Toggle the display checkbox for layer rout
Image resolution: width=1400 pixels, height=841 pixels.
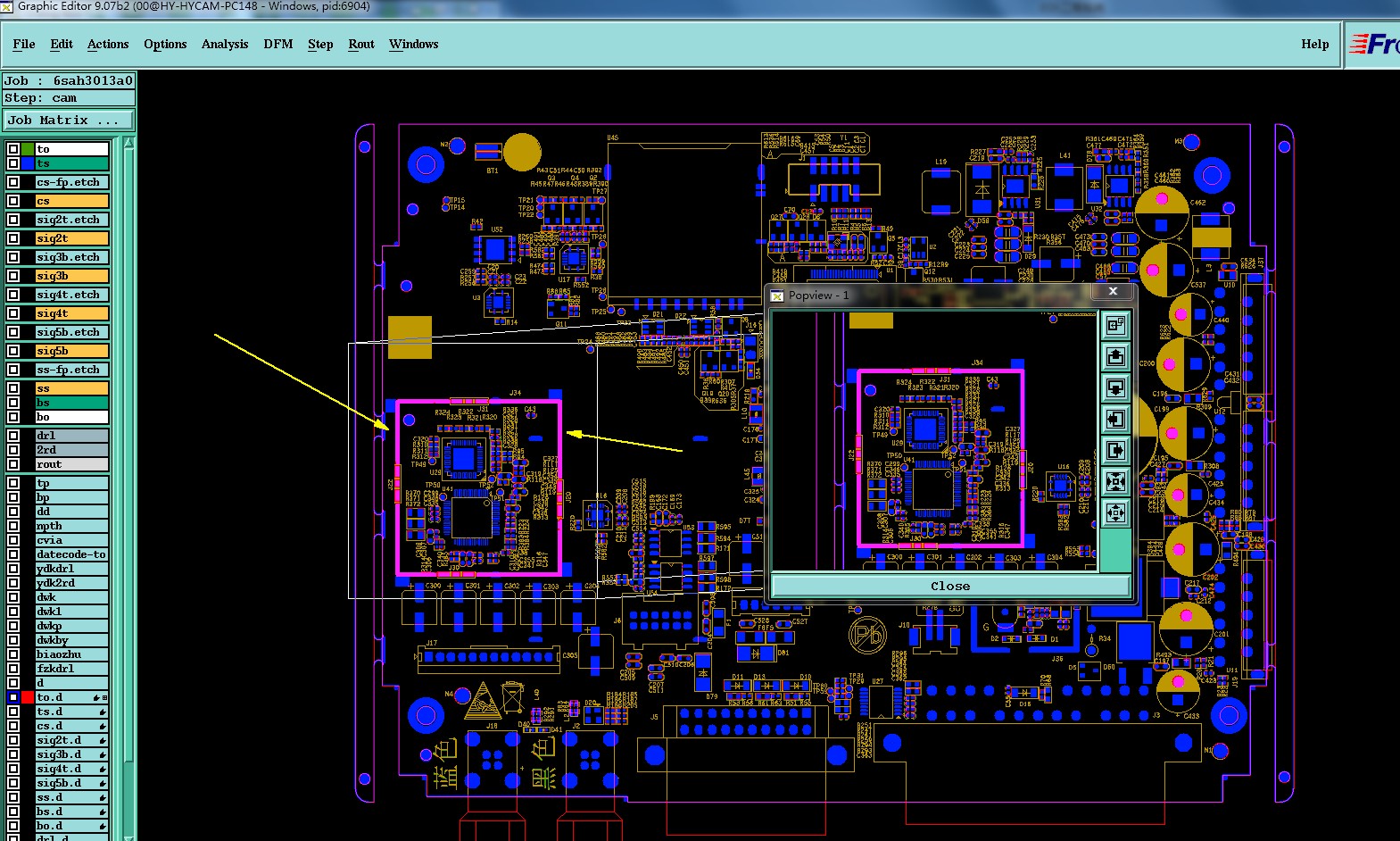[x=13, y=464]
